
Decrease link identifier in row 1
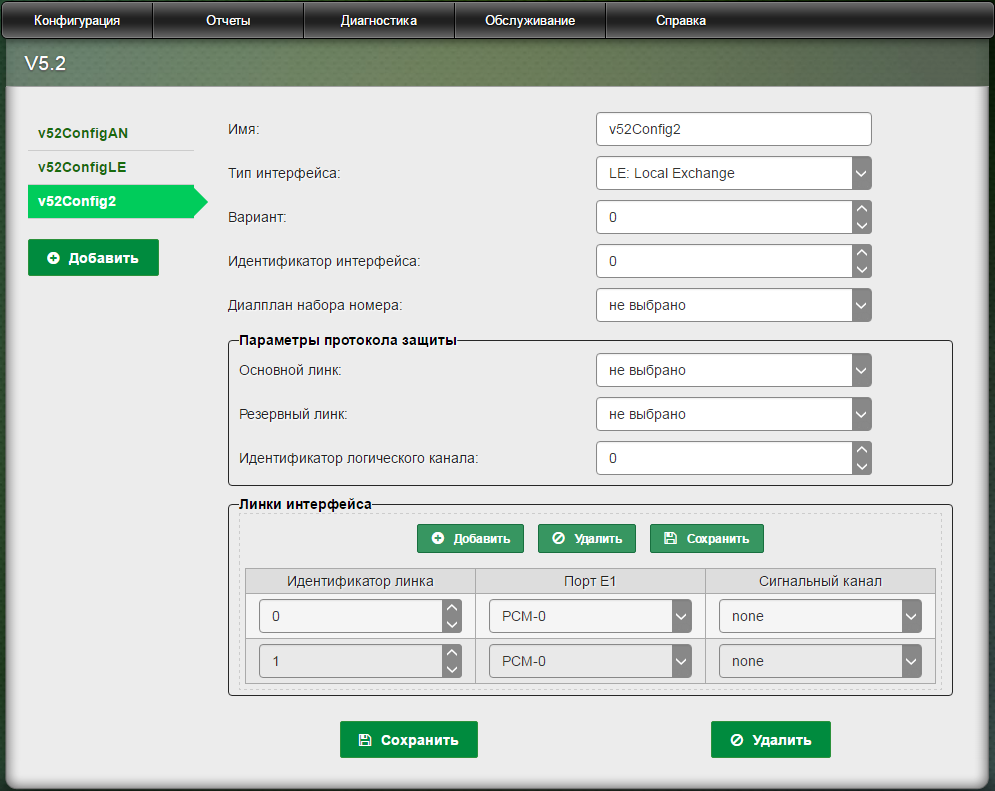(x=452, y=669)
